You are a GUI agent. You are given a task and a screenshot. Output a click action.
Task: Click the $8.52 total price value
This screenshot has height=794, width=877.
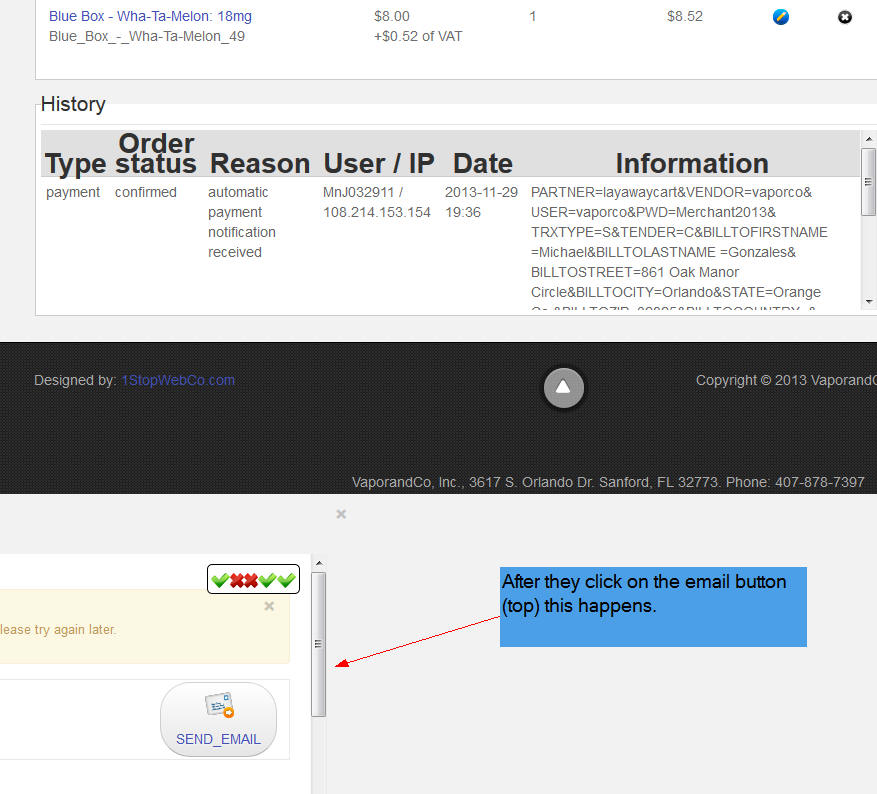point(685,16)
